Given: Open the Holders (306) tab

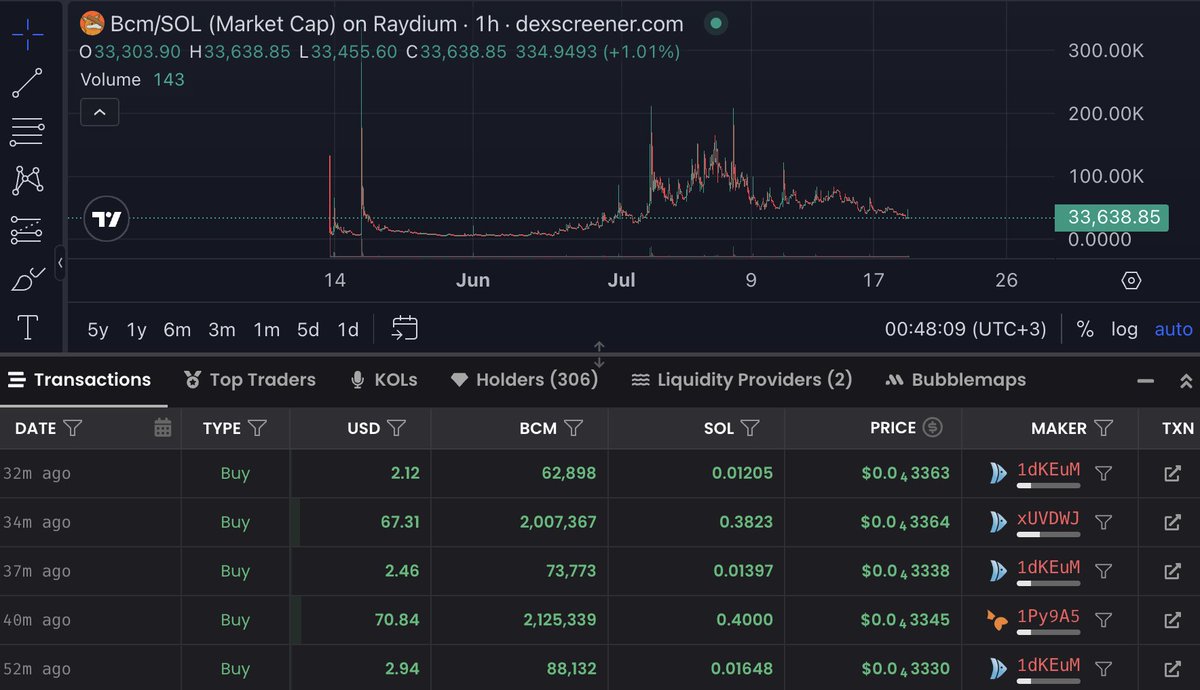Looking at the screenshot, I should 525,380.
